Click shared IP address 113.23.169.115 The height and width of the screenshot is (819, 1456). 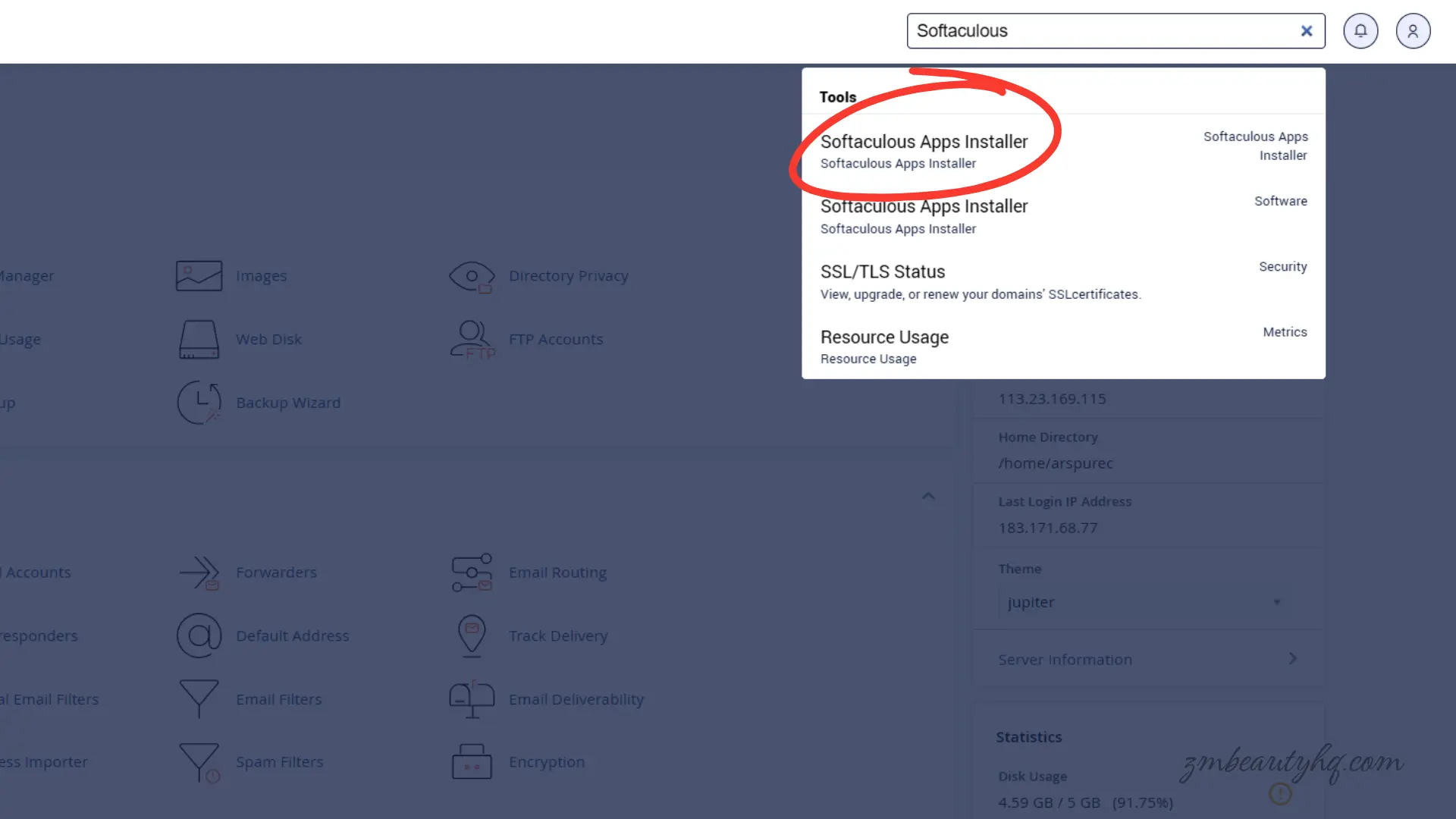coord(1052,399)
